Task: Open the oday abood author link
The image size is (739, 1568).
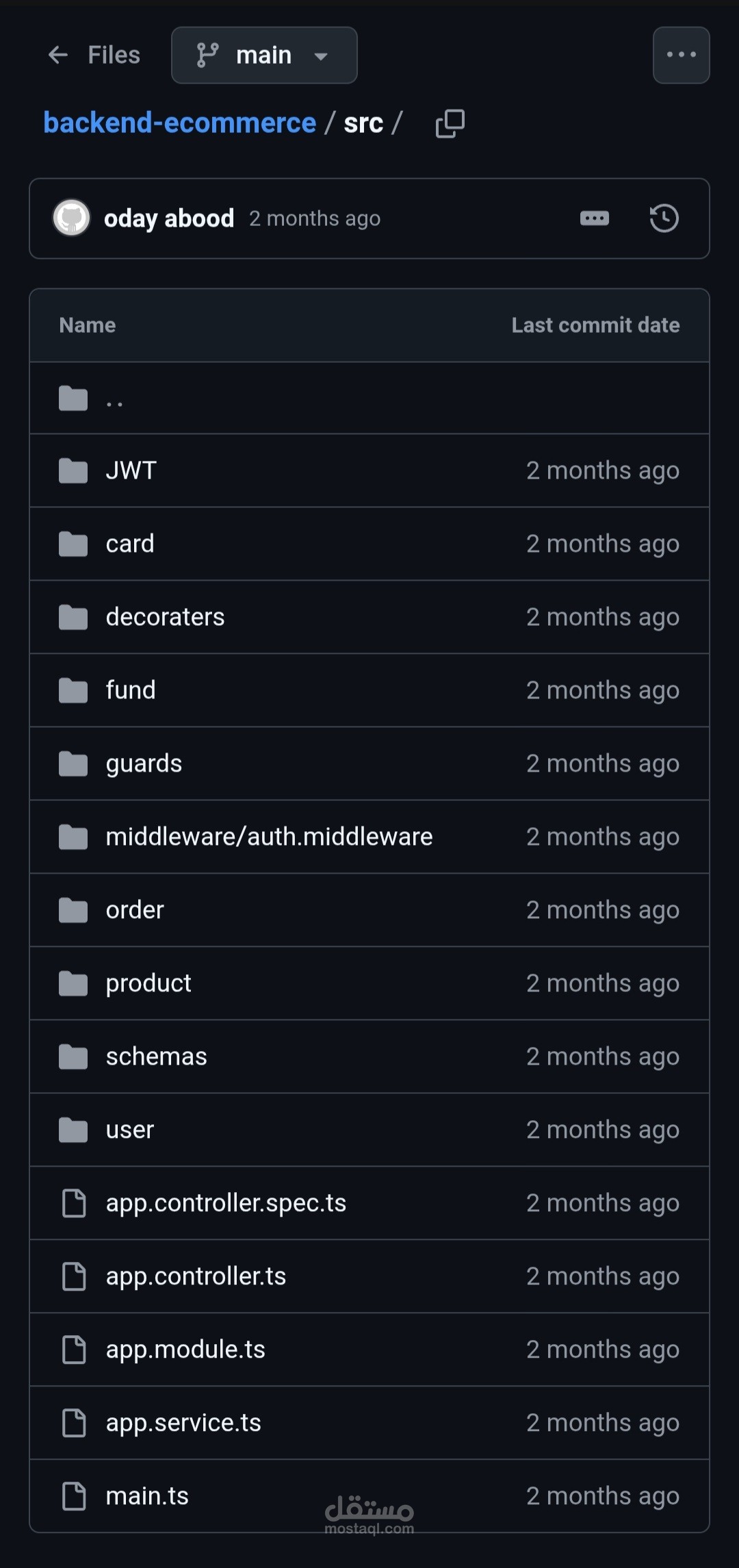Action: click(169, 218)
